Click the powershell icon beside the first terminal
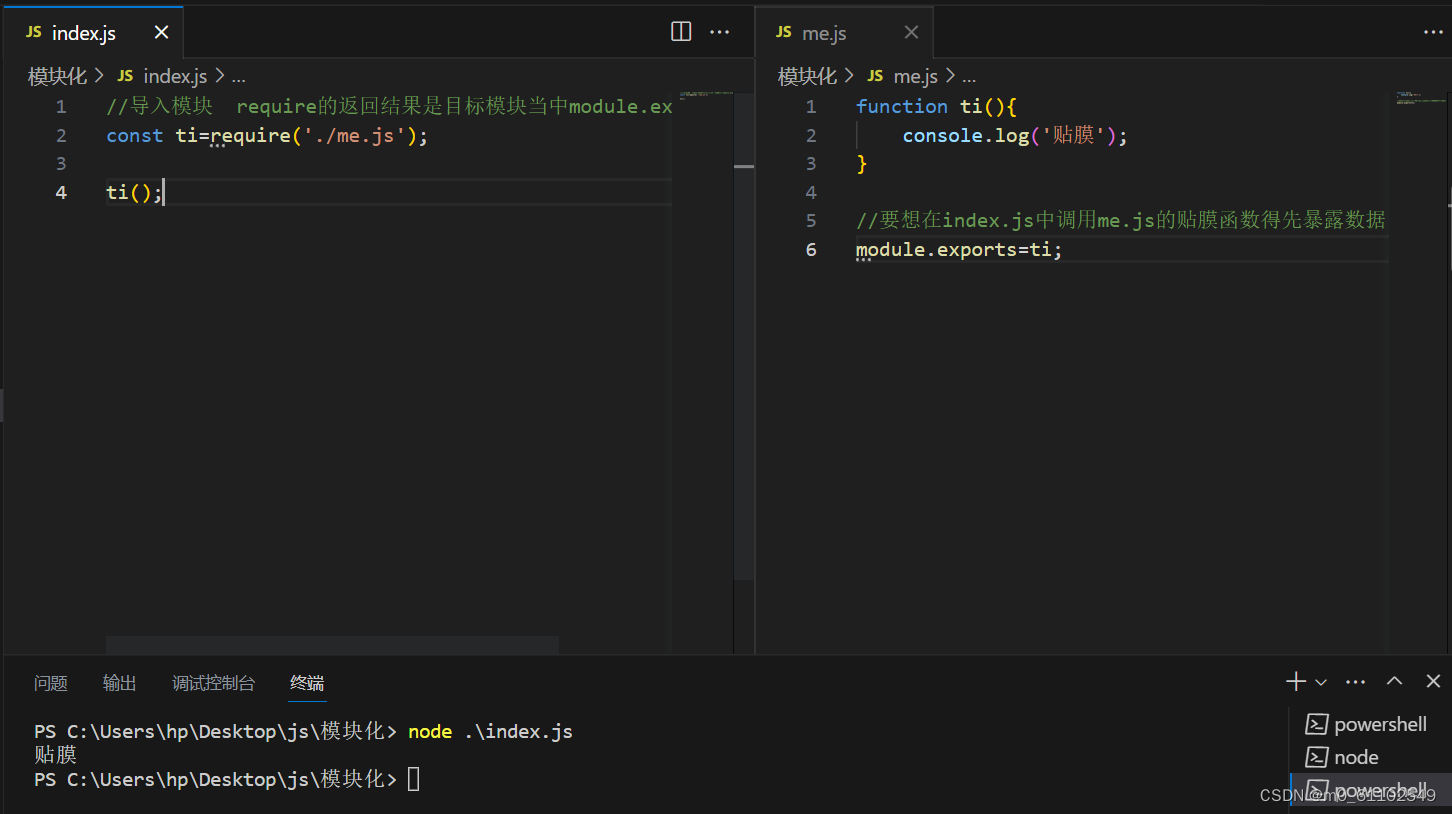This screenshot has width=1452, height=814. pyautogui.click(x=1317, y=723)
